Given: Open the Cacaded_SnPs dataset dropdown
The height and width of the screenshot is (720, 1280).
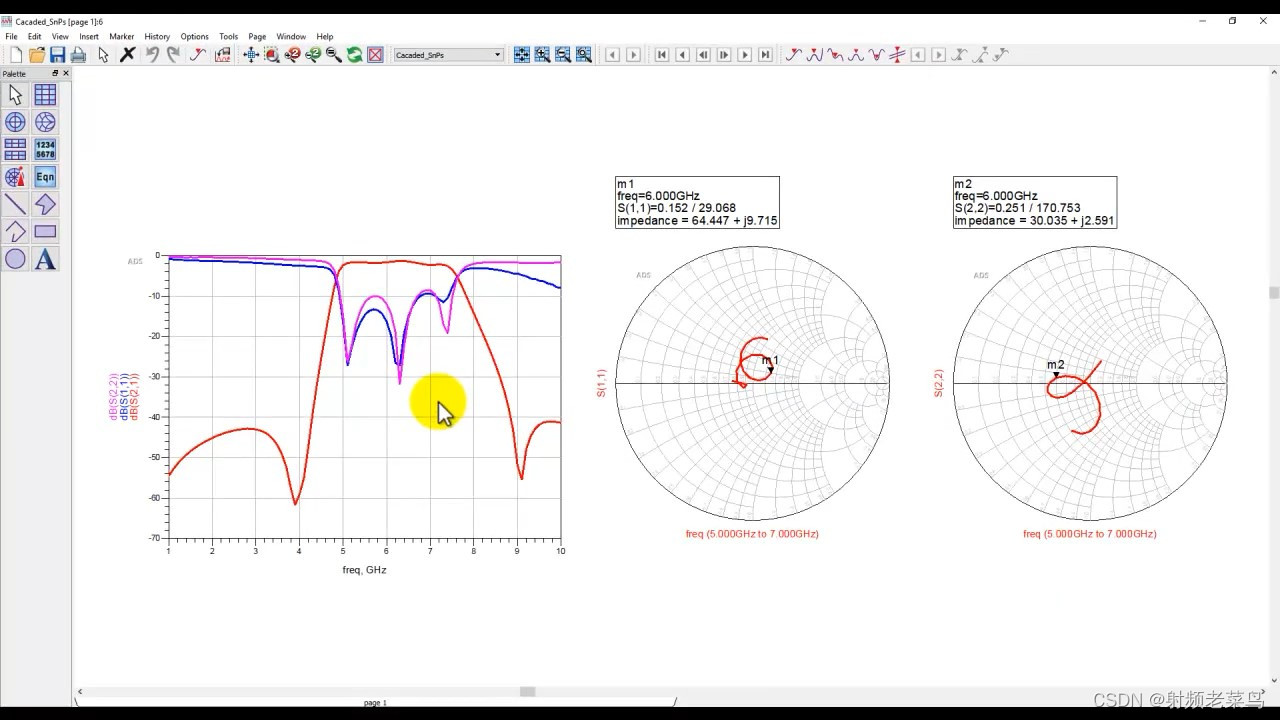Looking at the screenshot, I should (x=448, y=55).
